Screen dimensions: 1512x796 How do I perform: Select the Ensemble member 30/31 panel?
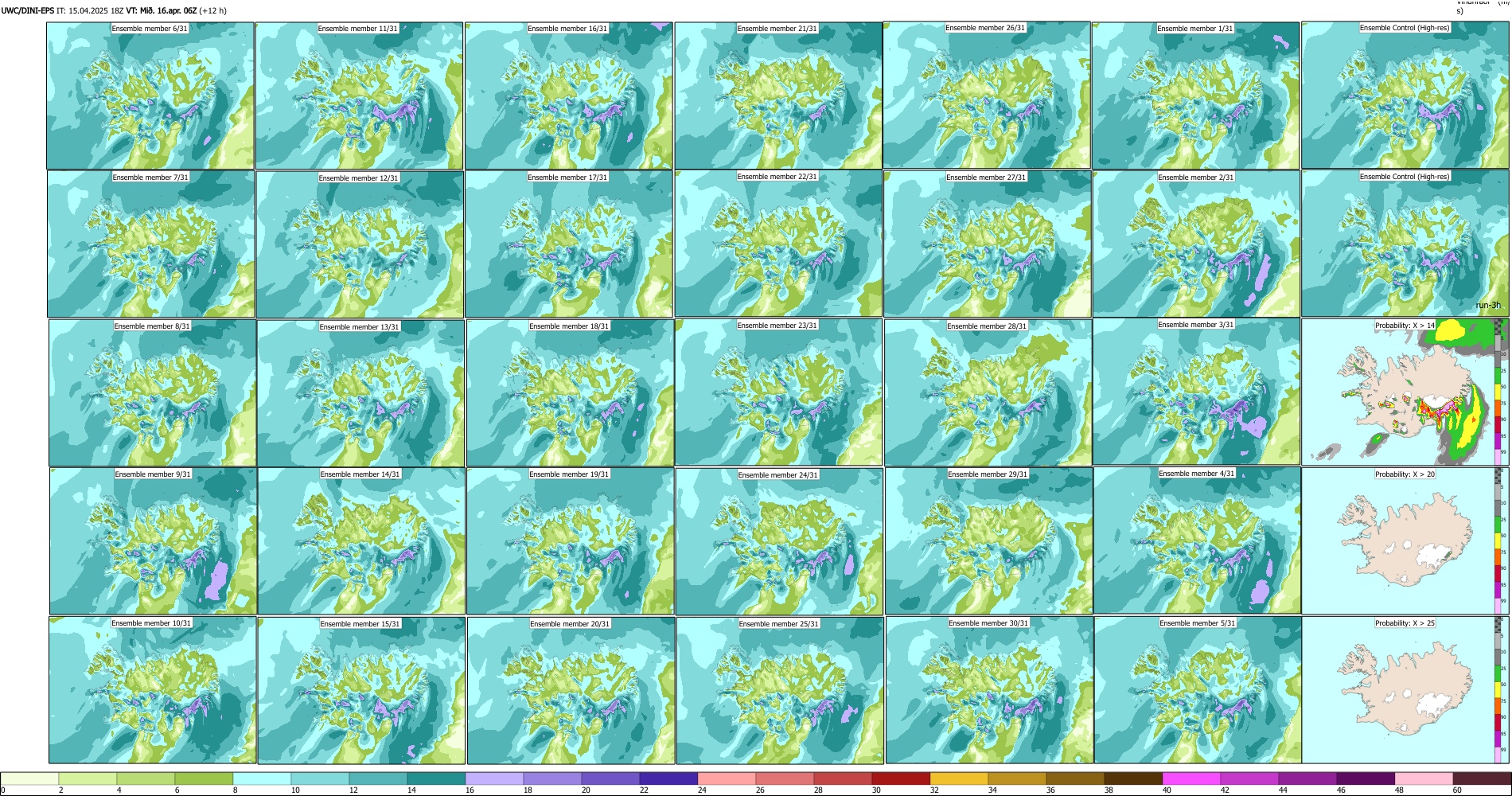tap(989, 690)
